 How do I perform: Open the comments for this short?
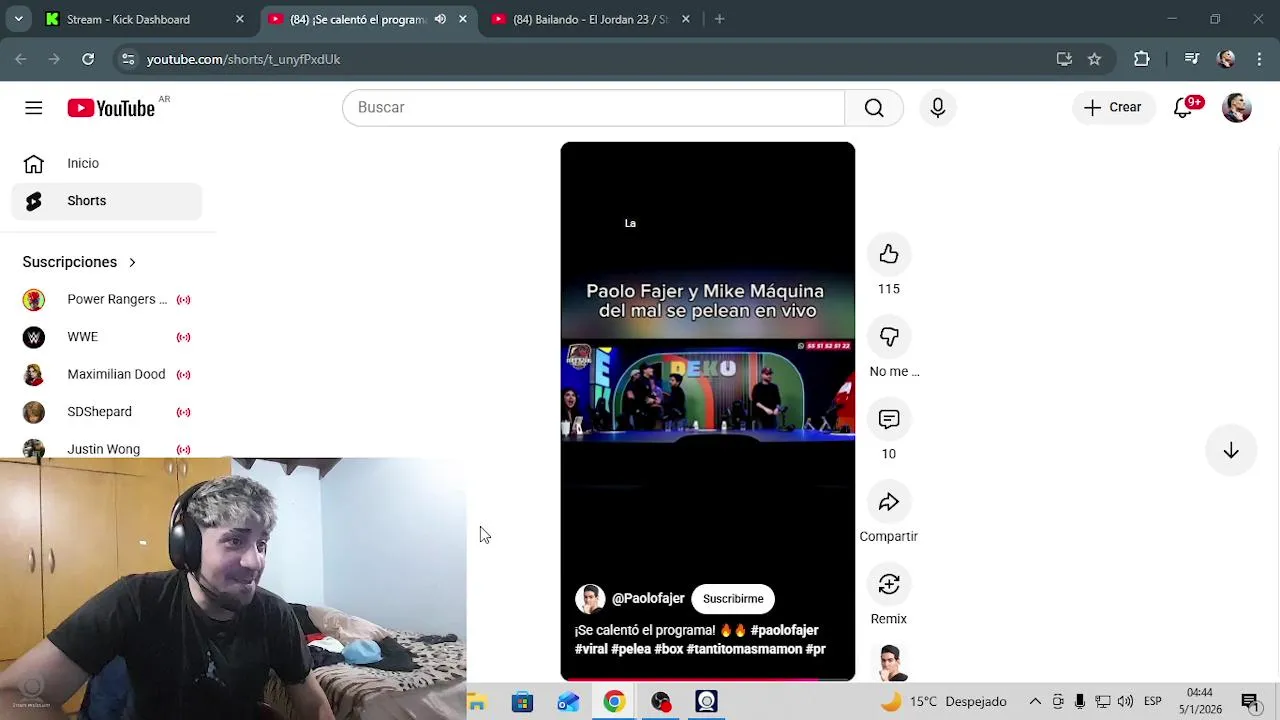pyautogui.click(x=889, y=419)
